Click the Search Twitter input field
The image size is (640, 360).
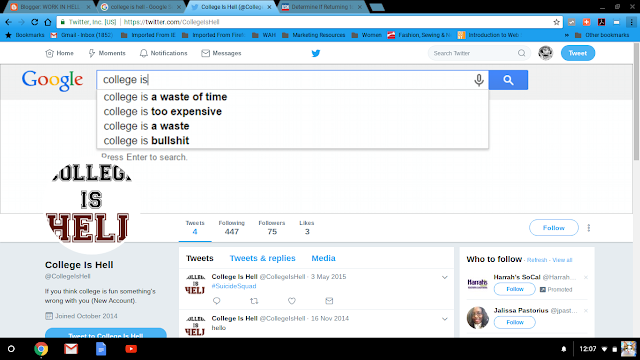pos(474,53)
